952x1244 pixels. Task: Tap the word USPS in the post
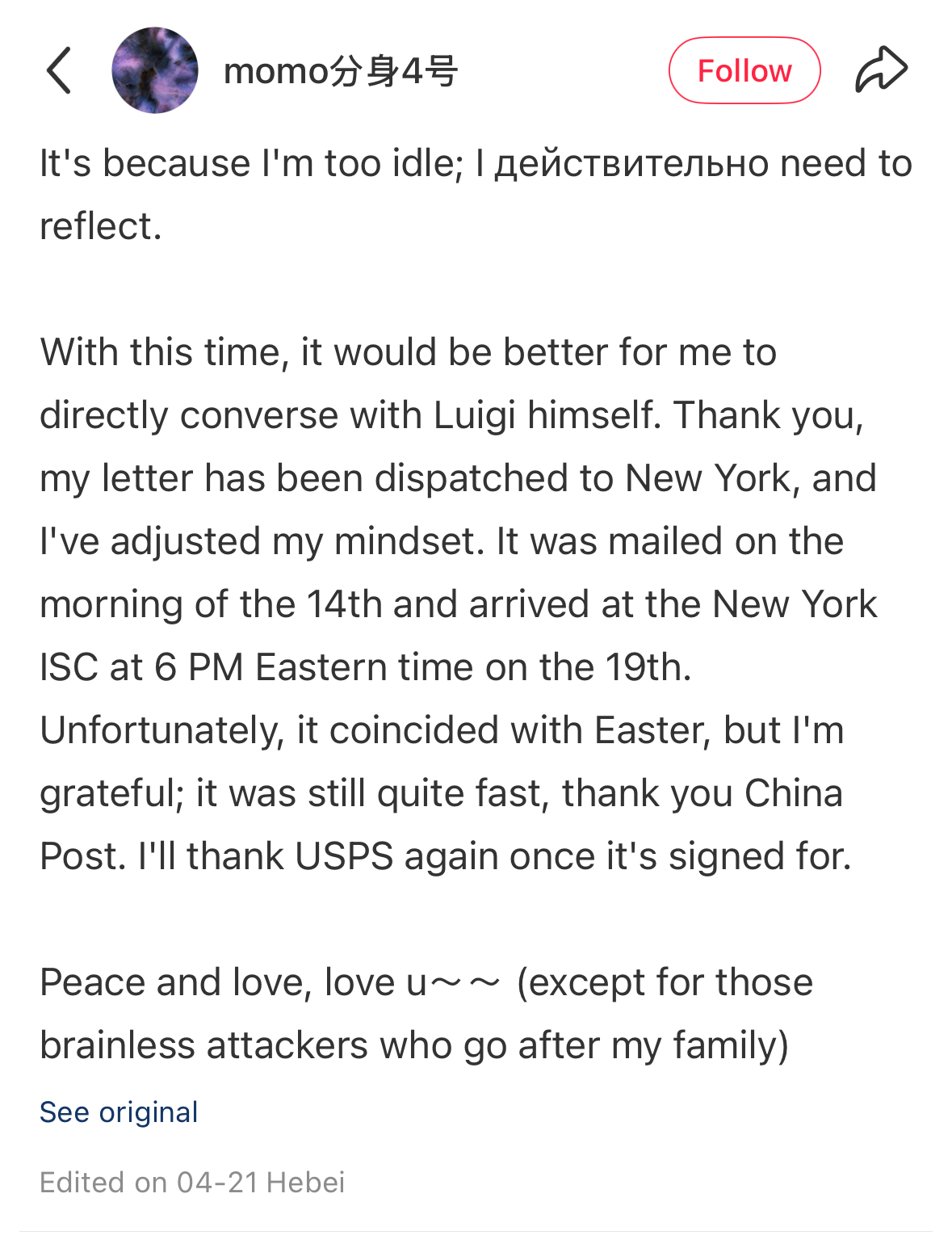pyautogui.click(x=344, y=856)
